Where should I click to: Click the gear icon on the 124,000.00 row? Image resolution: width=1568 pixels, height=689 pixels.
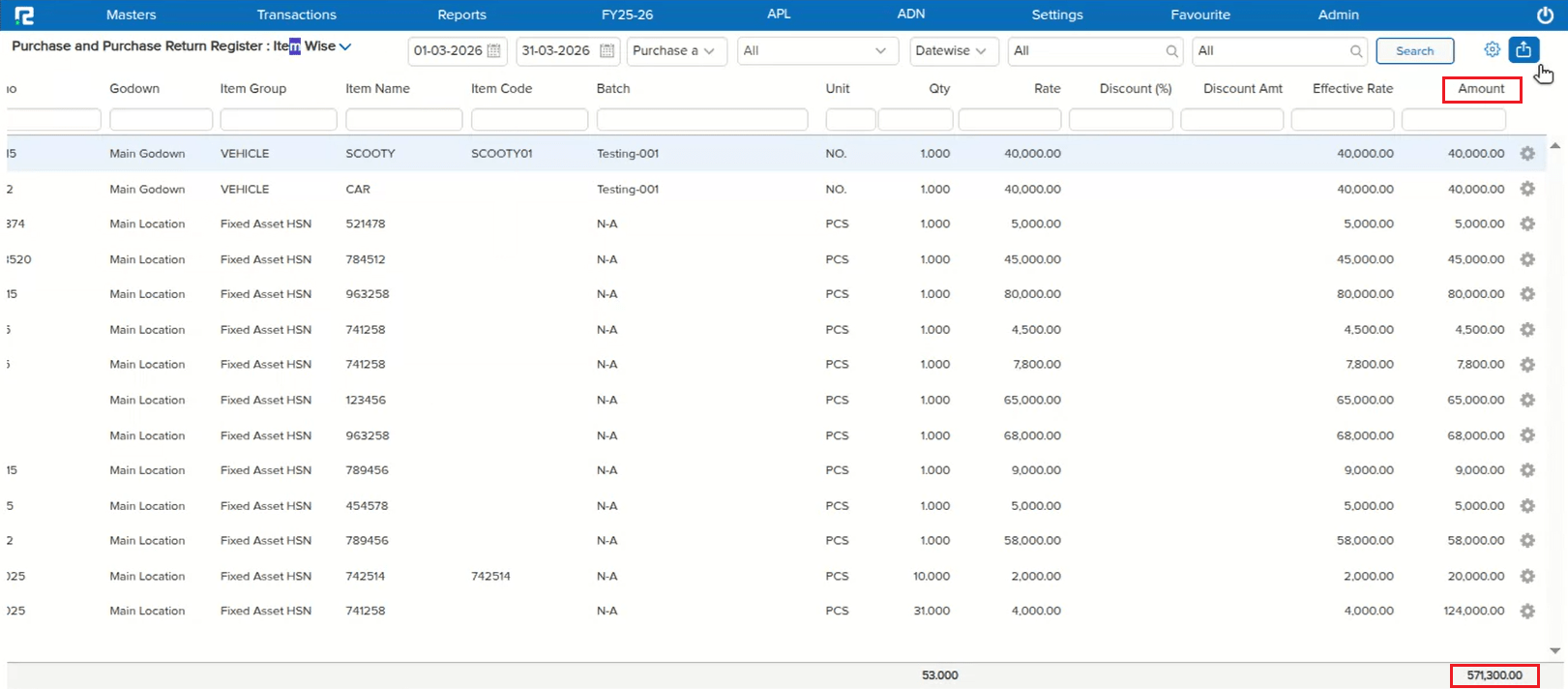(x=1527, y=612)
